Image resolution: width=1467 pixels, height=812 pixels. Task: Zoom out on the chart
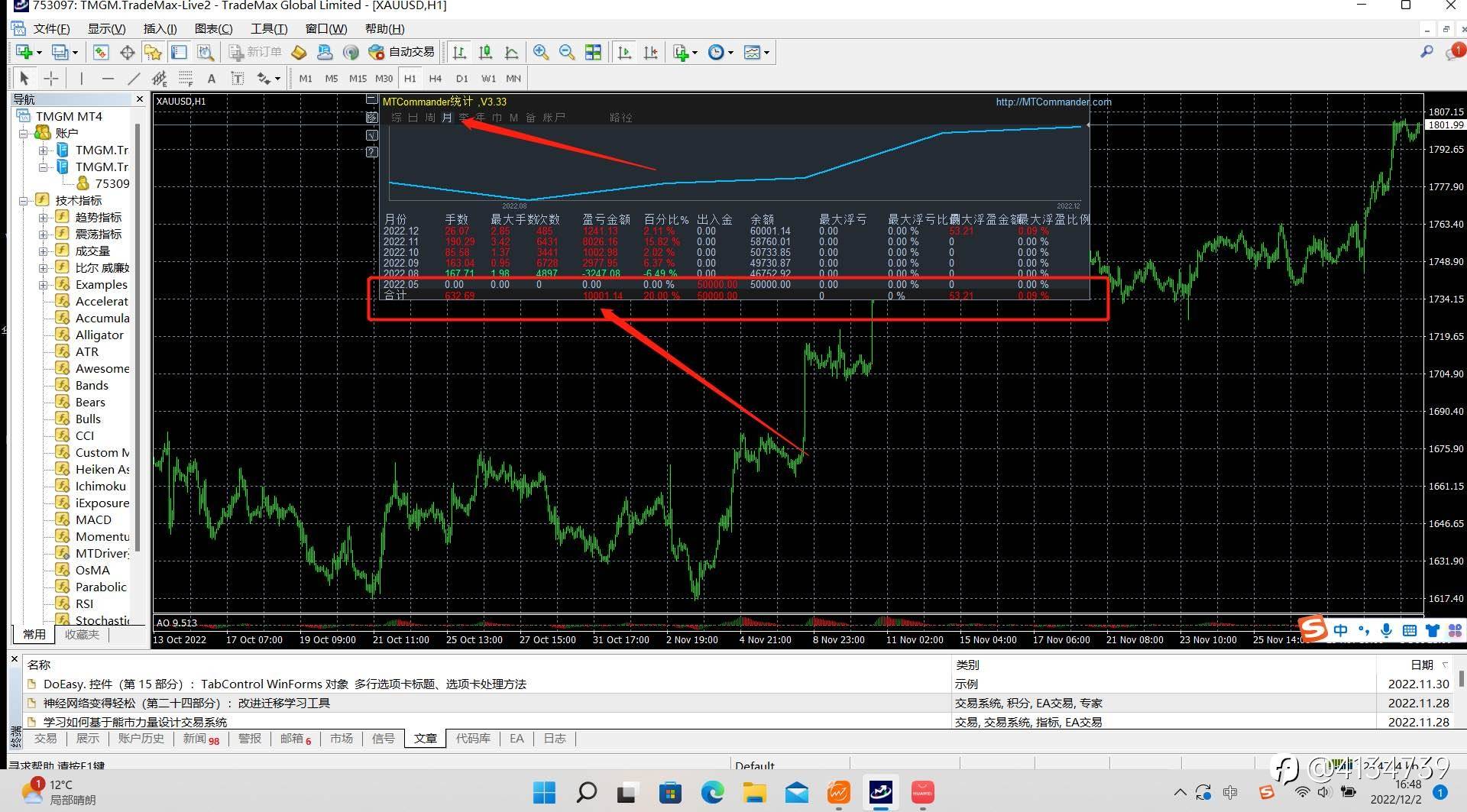[x=567, y=52]
